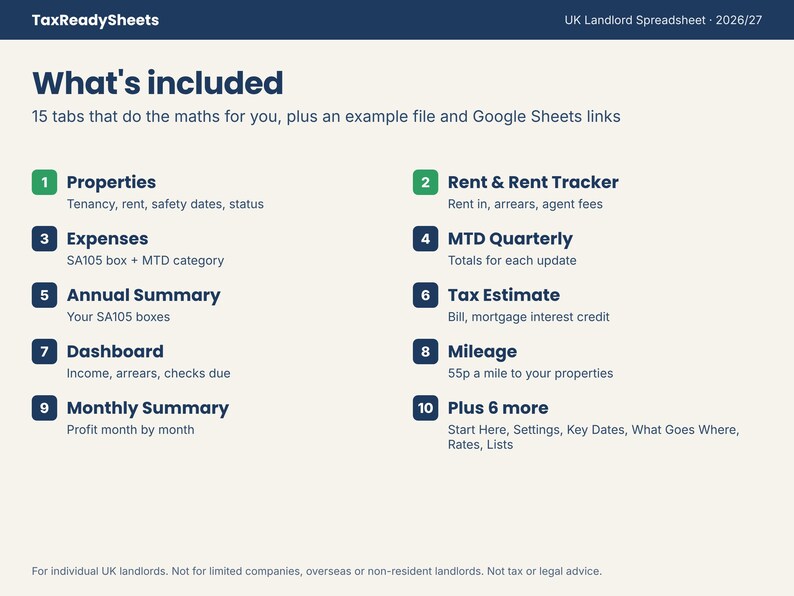Click the 'UK Landlord Spreadsheet · 2026/27' header text
Image resolution: width=794 pixels, height=596 pixels.
[663, 20]
